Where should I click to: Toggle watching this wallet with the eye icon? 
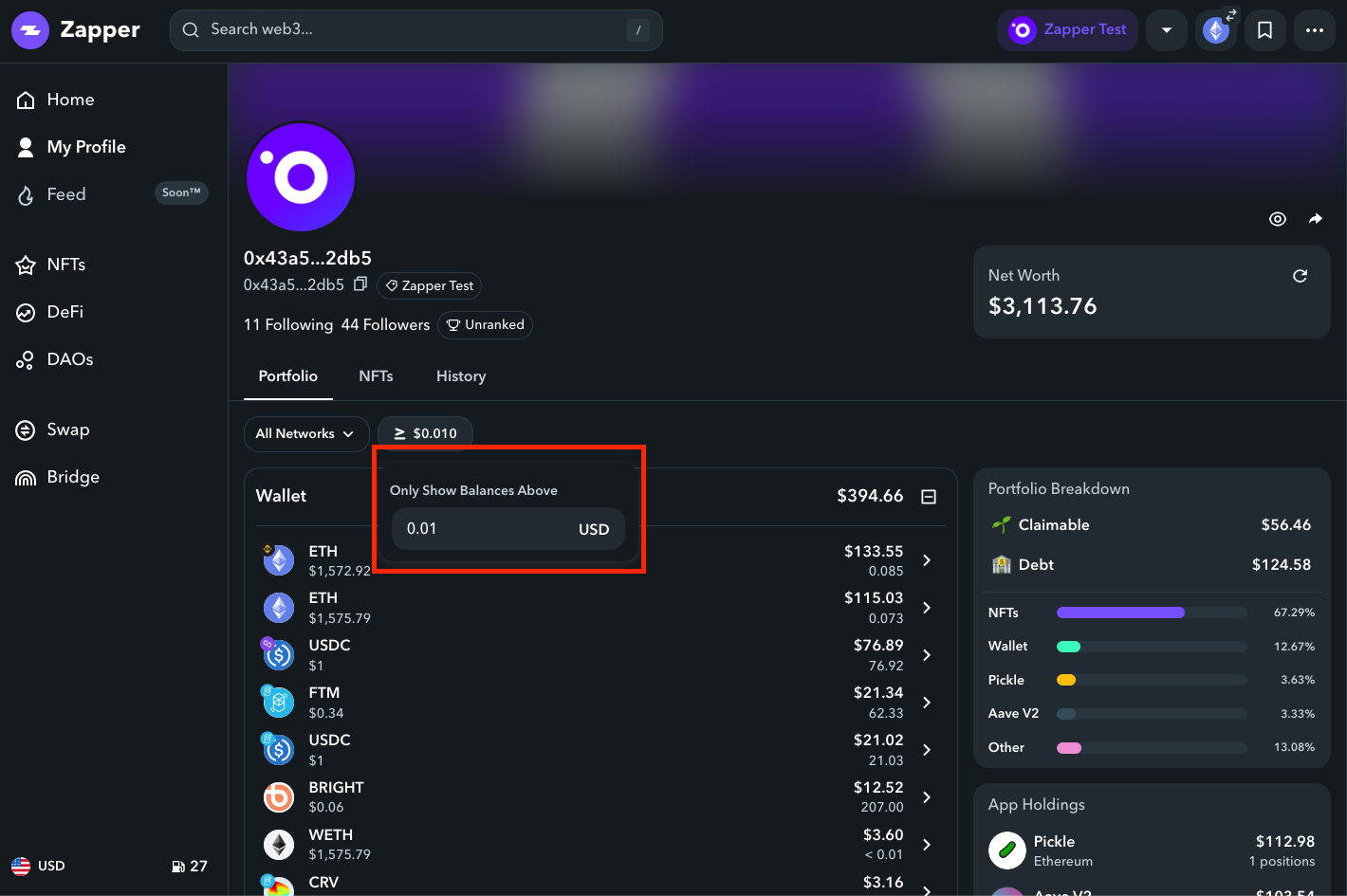(1278, 218)
